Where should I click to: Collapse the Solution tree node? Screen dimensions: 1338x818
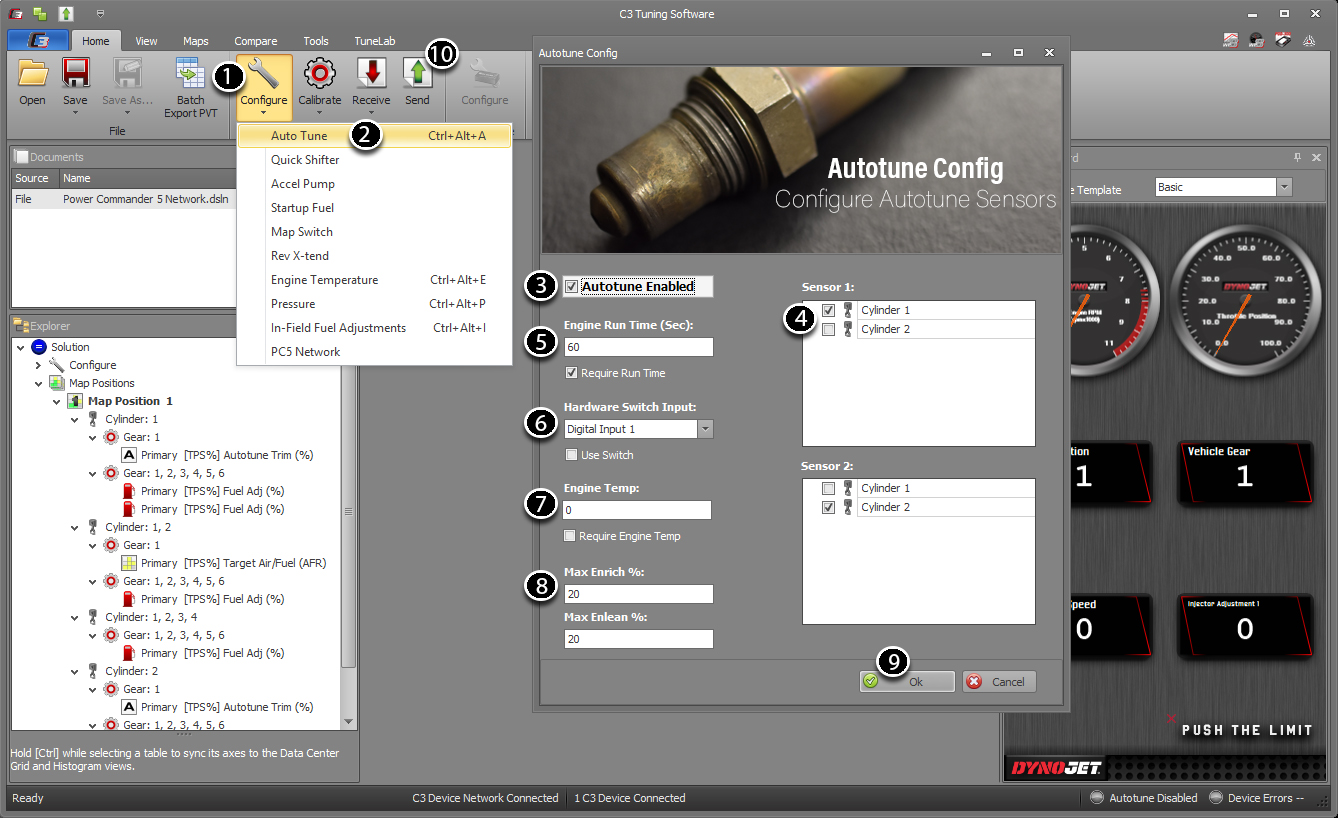tap(21, 347)
